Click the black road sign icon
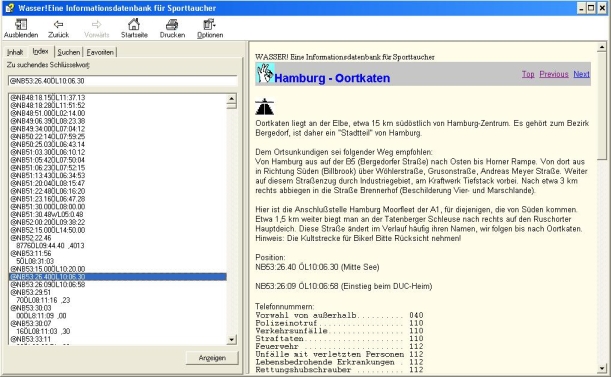The width and height of the screenshot is (611, 377). (265, 106)
